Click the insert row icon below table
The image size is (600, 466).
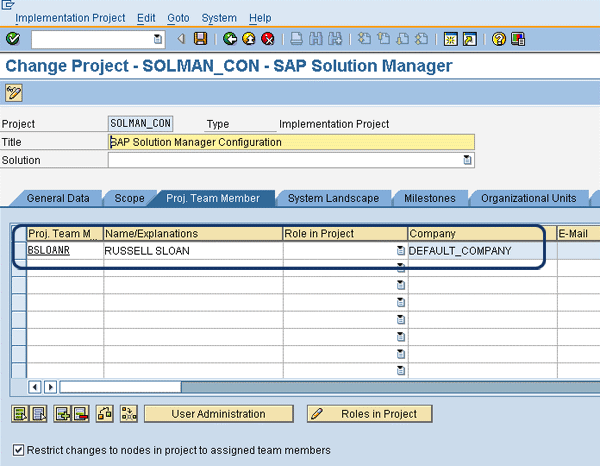point(61,414)
